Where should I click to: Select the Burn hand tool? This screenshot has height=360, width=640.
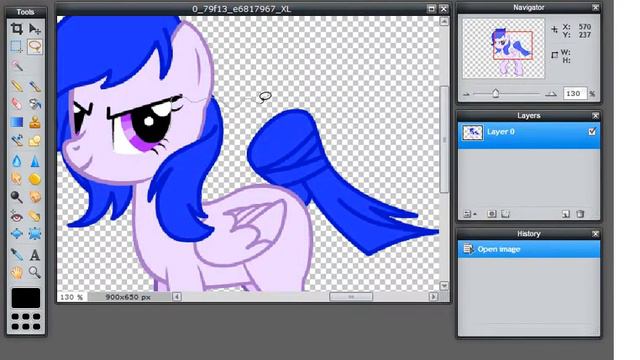coord(35,197)
